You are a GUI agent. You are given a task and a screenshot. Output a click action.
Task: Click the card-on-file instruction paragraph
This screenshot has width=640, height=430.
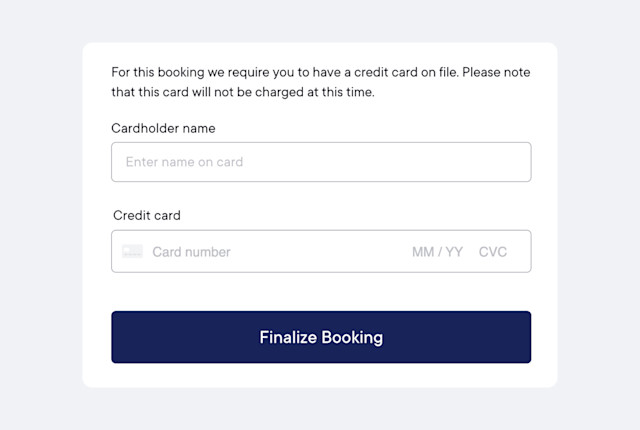[x=321, y=82]
